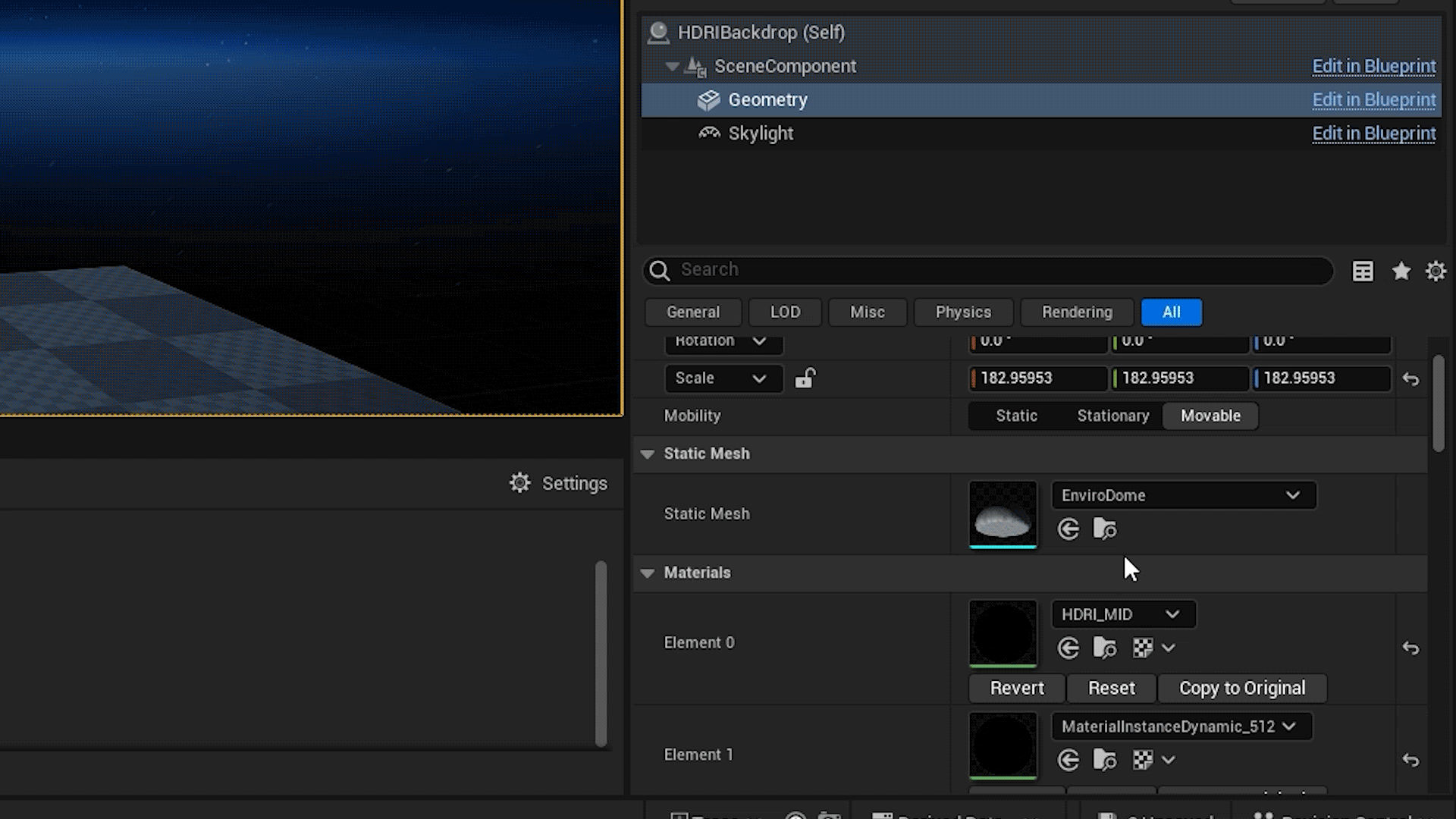Click the Search properties field

pos(986,270)
